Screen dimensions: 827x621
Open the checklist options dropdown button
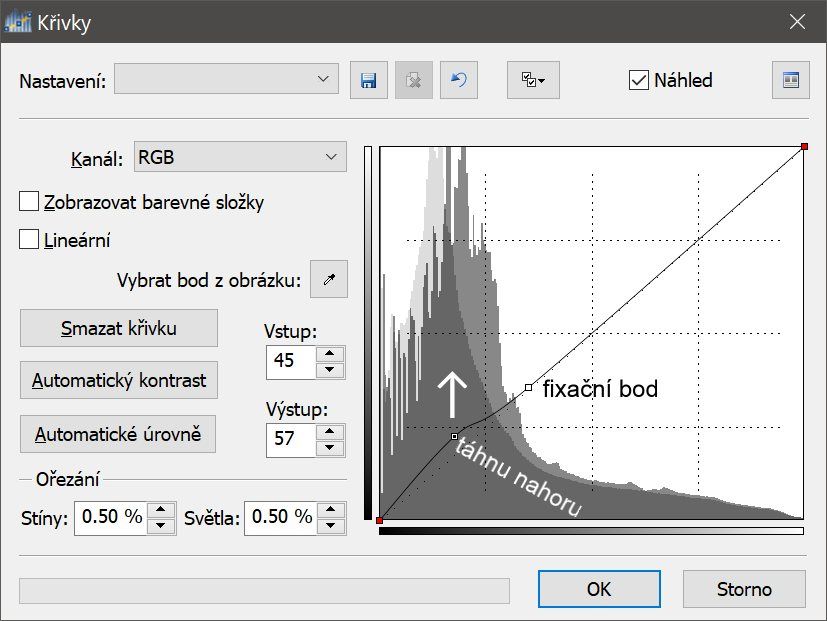533,80
